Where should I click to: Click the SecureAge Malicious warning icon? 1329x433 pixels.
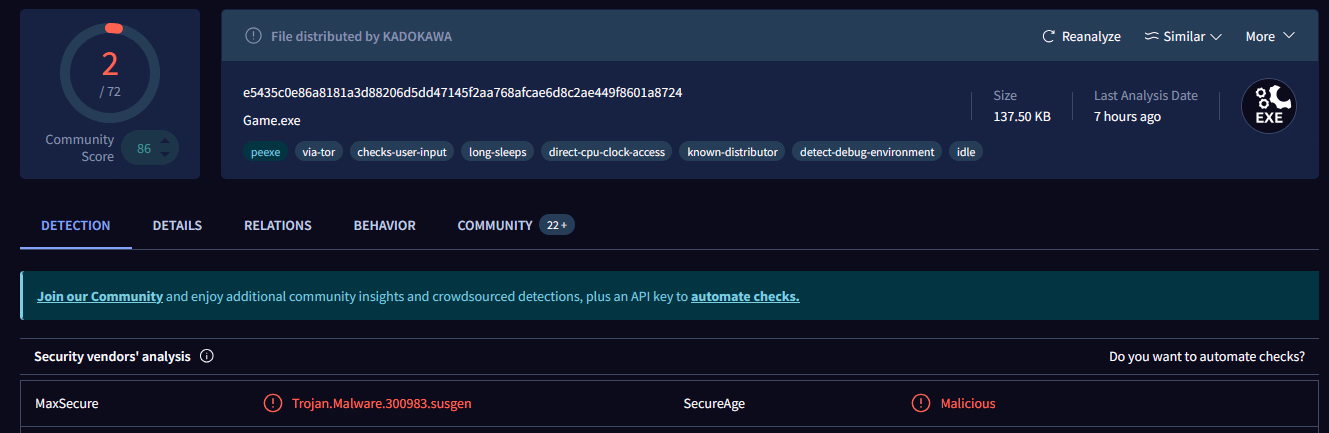pos(921,404)
